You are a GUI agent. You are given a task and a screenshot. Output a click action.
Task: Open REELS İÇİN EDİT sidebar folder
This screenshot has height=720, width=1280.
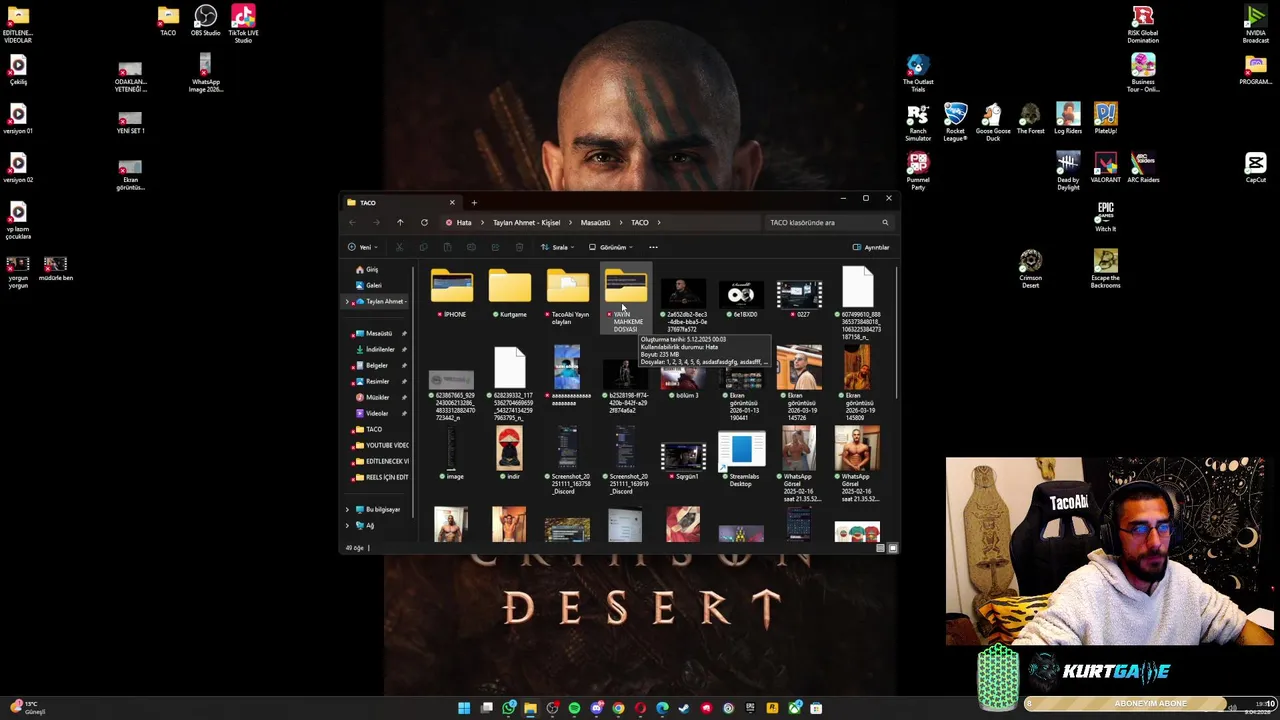[x=381, y=477]
